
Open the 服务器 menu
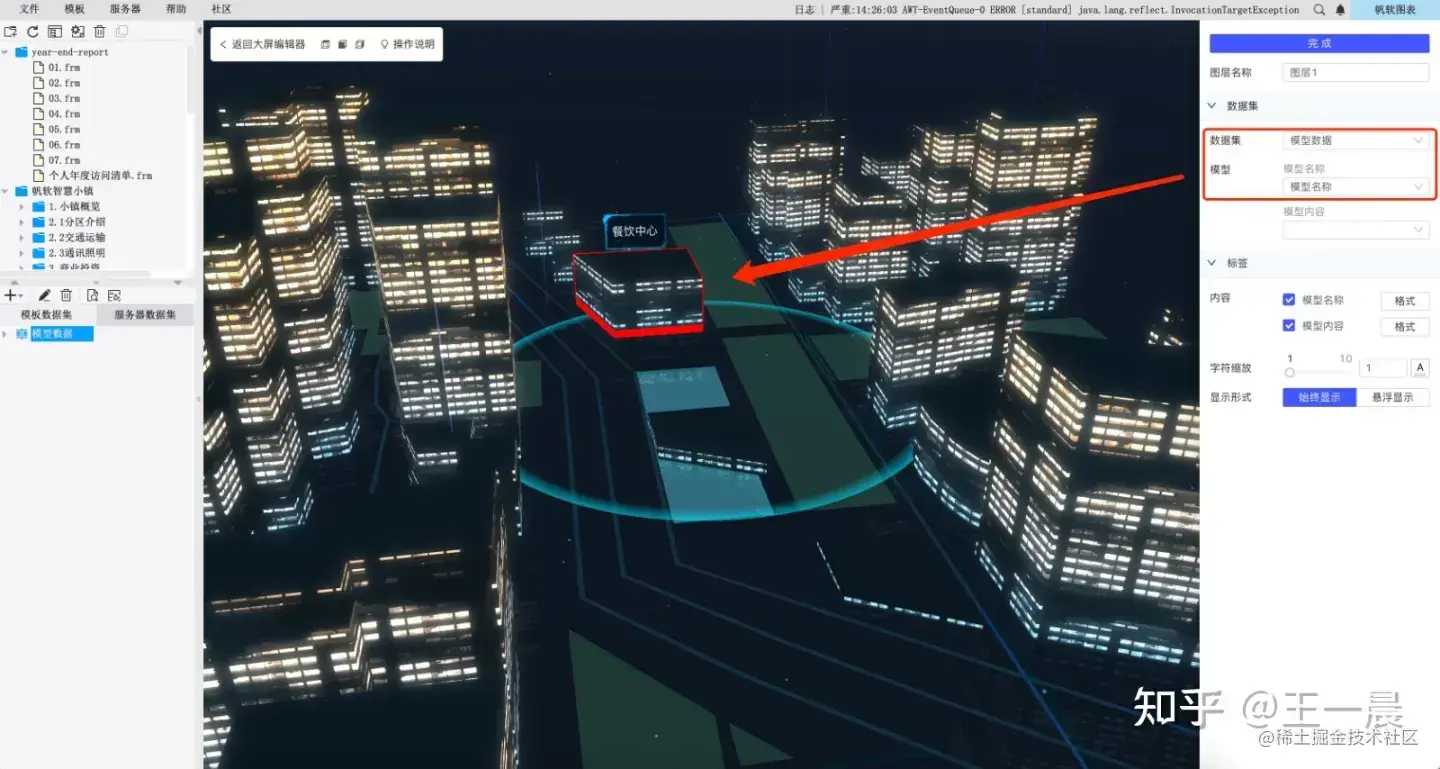point(125,9)
